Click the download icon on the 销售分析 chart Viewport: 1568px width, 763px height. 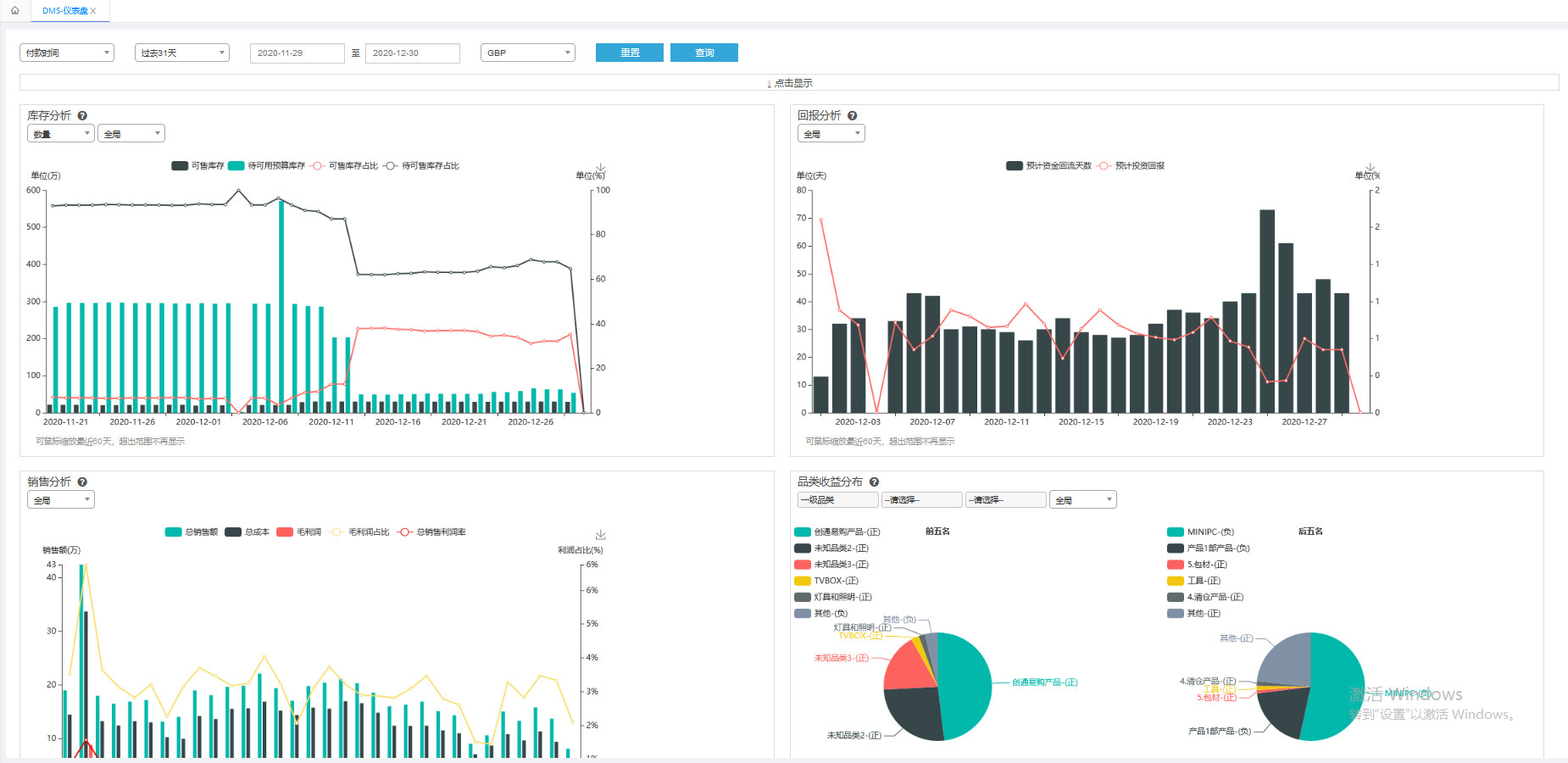point(600,535)
